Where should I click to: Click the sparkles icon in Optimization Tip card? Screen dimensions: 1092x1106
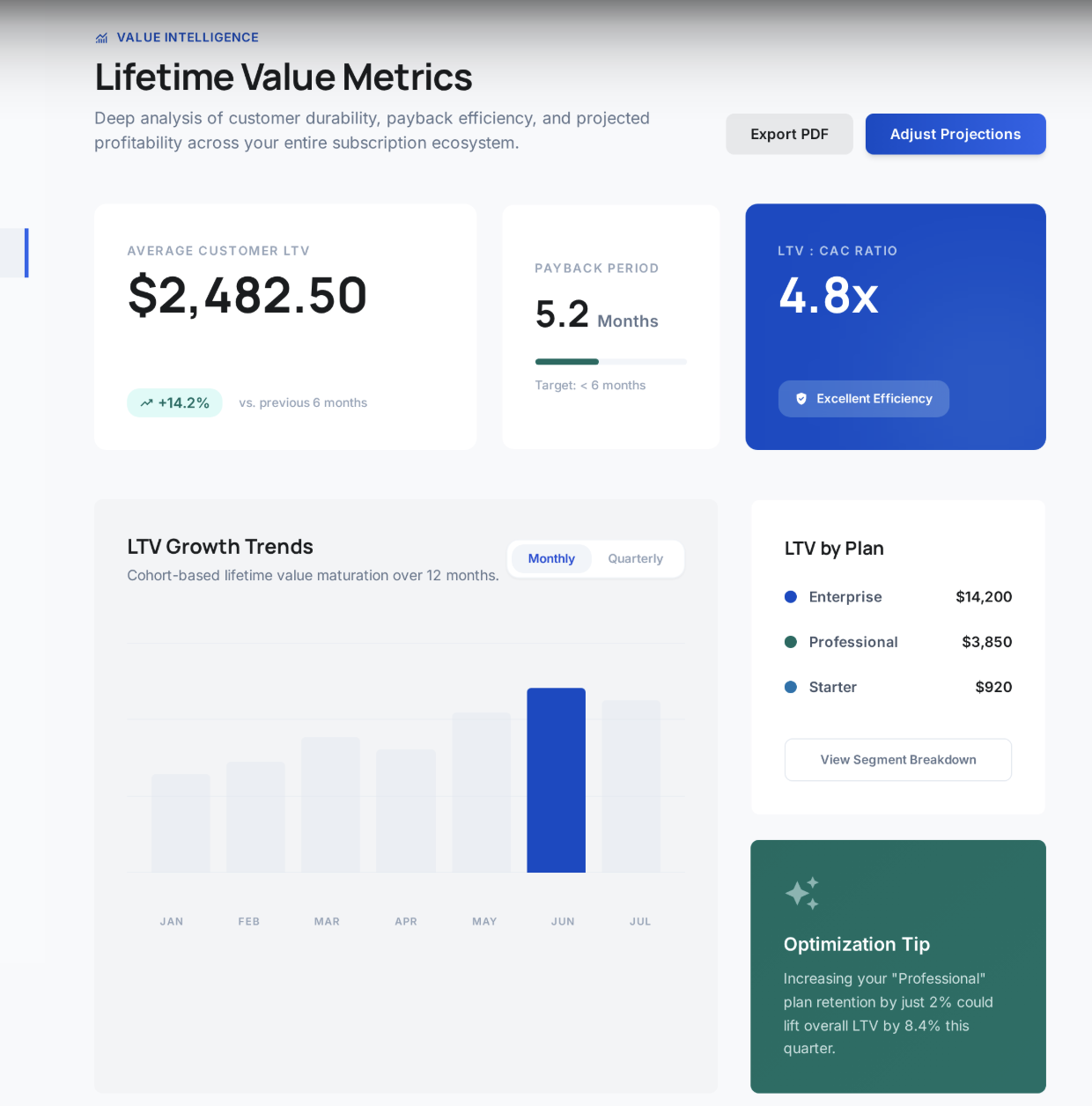click(802, 893)
